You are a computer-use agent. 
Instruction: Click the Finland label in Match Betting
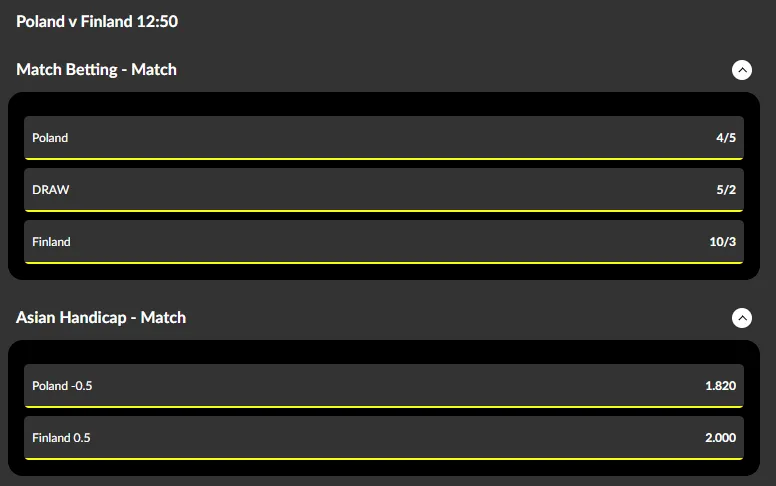[51, 242]
